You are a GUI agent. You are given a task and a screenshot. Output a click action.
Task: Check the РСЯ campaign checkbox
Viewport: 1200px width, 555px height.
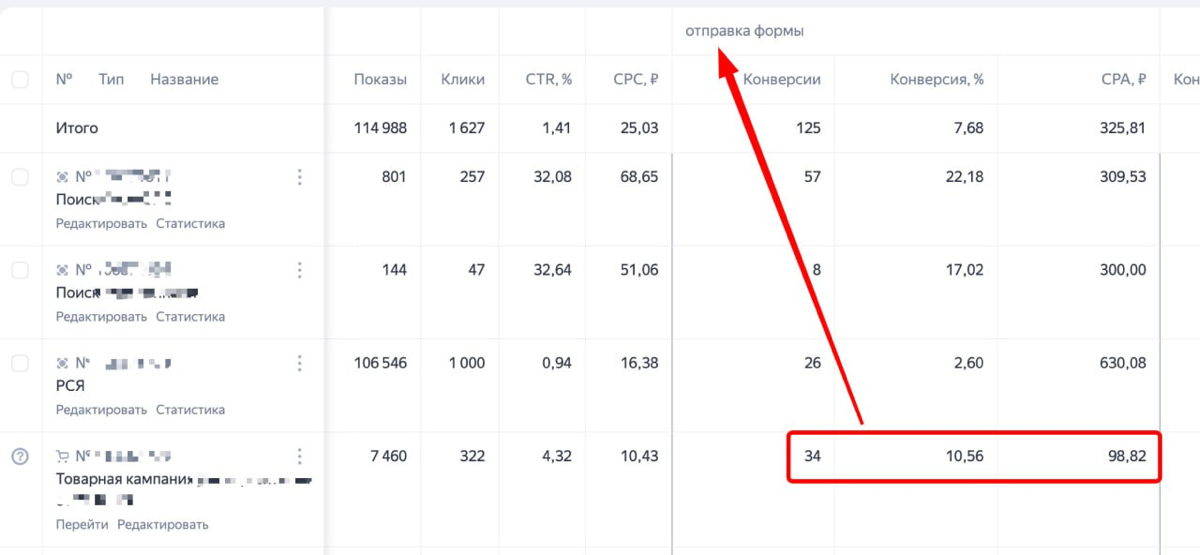tap(20, 363)
